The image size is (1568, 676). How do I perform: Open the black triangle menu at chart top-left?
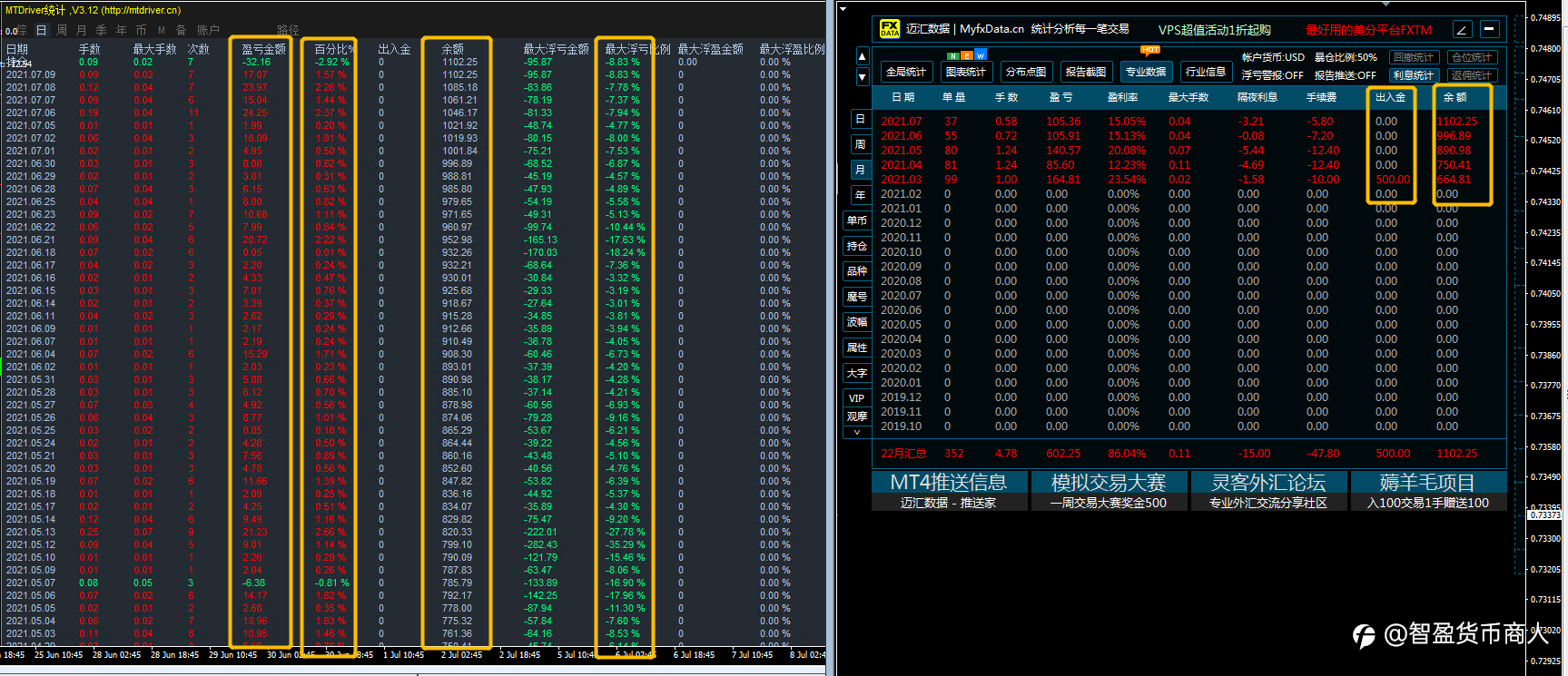click(x=843, y=9)
